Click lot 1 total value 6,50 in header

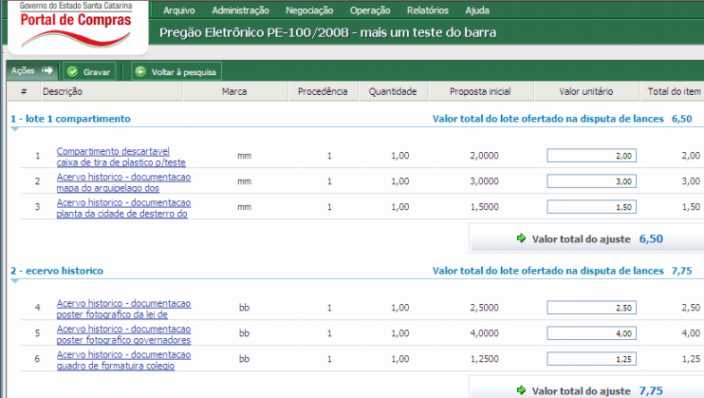682,119
